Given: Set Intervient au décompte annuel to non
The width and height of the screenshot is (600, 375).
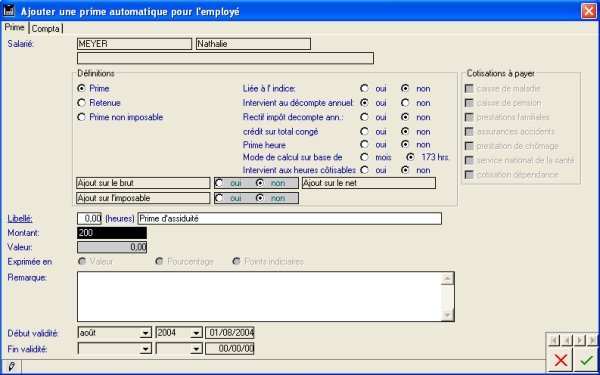Looking at the screenshot, I should coord(405,103).
